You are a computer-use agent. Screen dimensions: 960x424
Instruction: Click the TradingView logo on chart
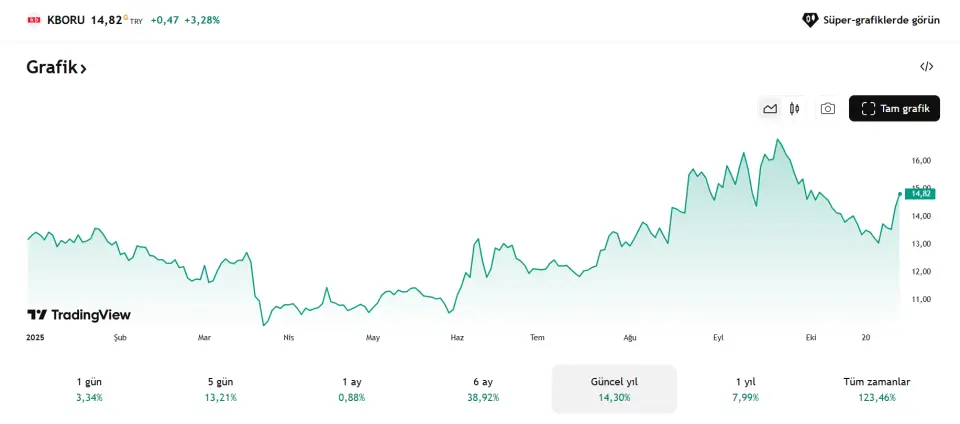(79, 315)
